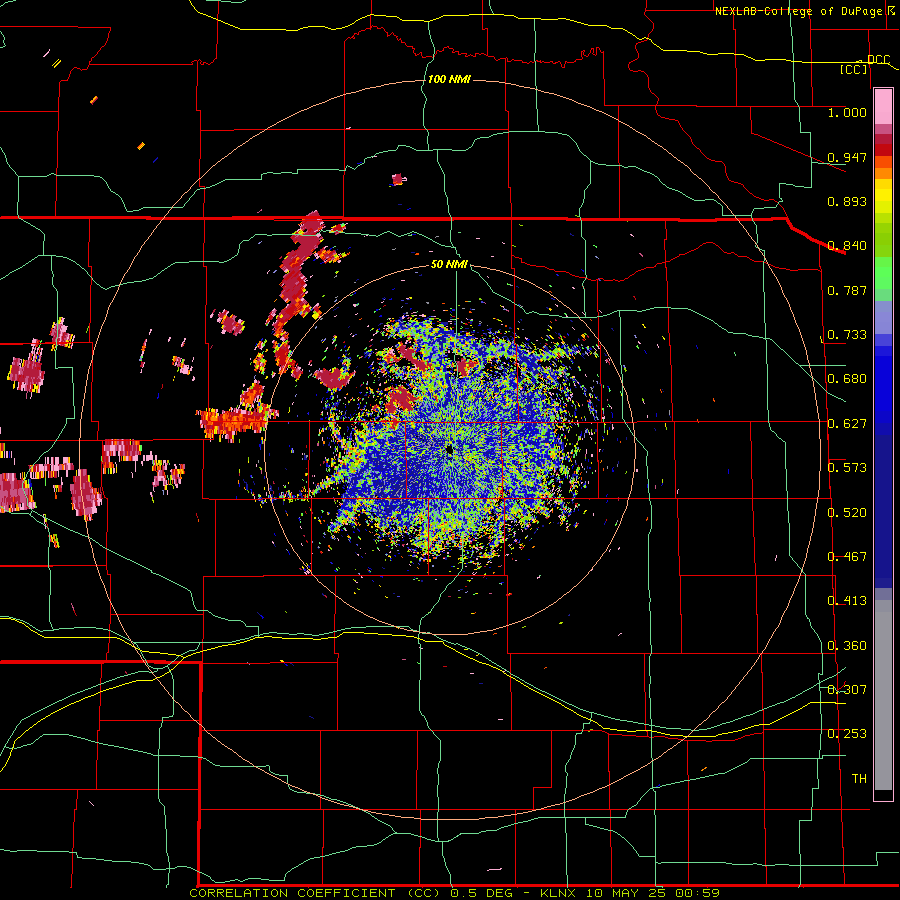Click the 0.253 legend value
This screenshot has width=900, height=900.
pos(847,734)
